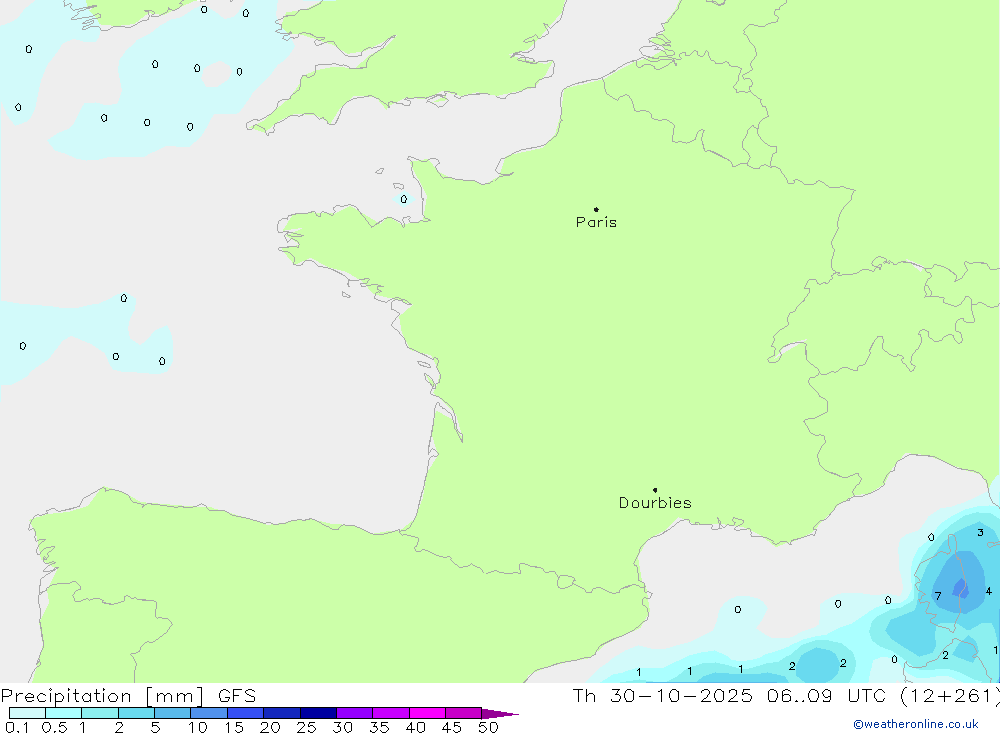Viewport: 1000px width, 733px height.
Task: Click the Paris city label
Action: tap(596, 222)
